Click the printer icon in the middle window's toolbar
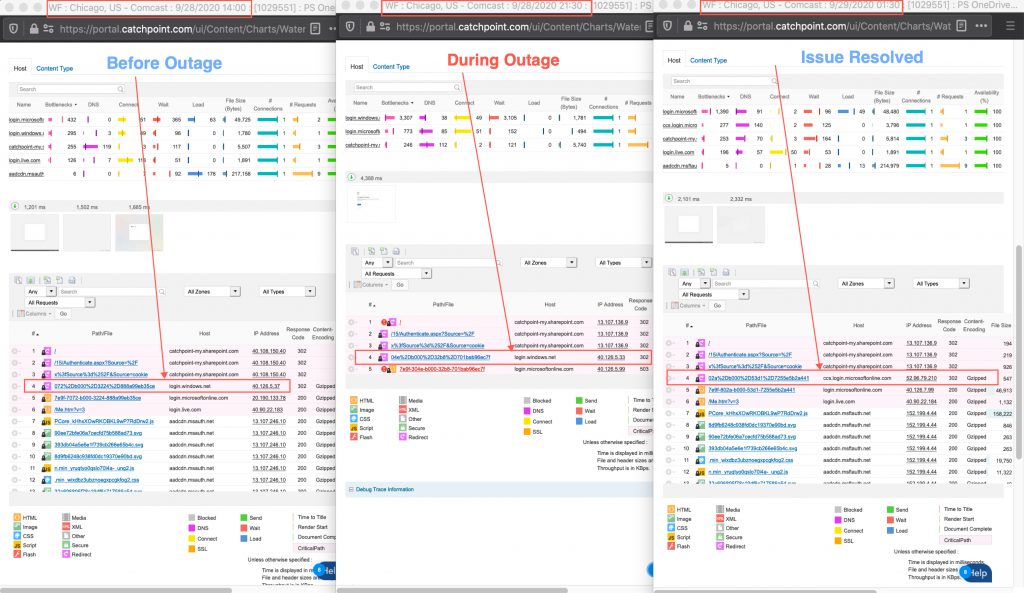 pos(396,251)
